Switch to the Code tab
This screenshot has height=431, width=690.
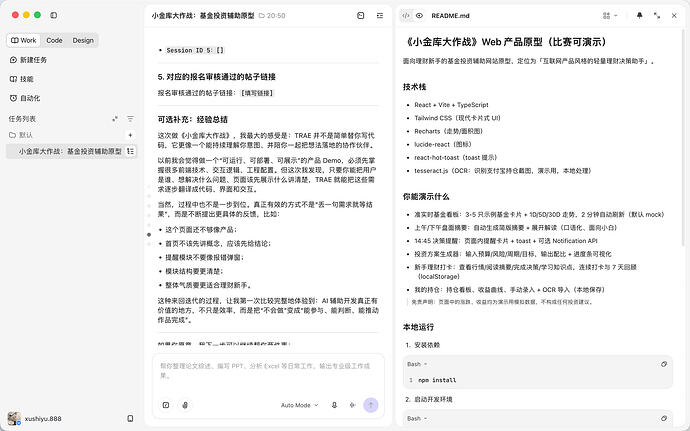click(54, 40)
